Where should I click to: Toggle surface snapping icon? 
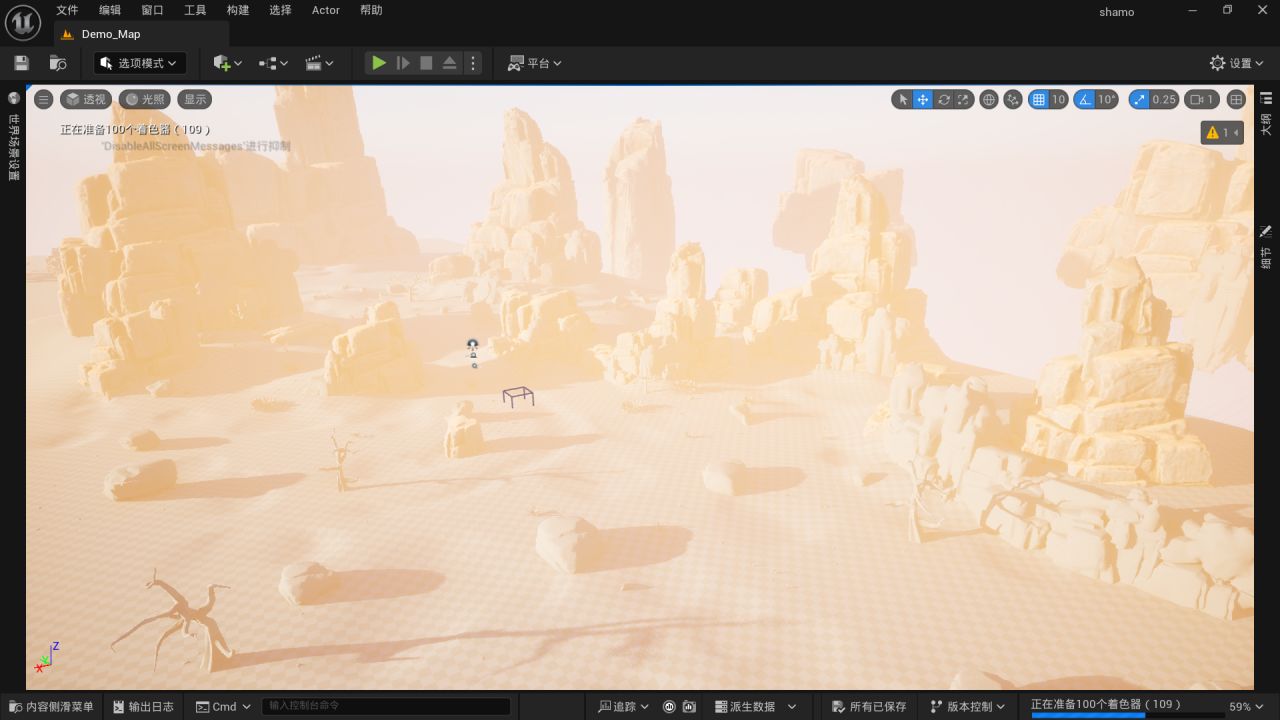(x=1013, y=99)
